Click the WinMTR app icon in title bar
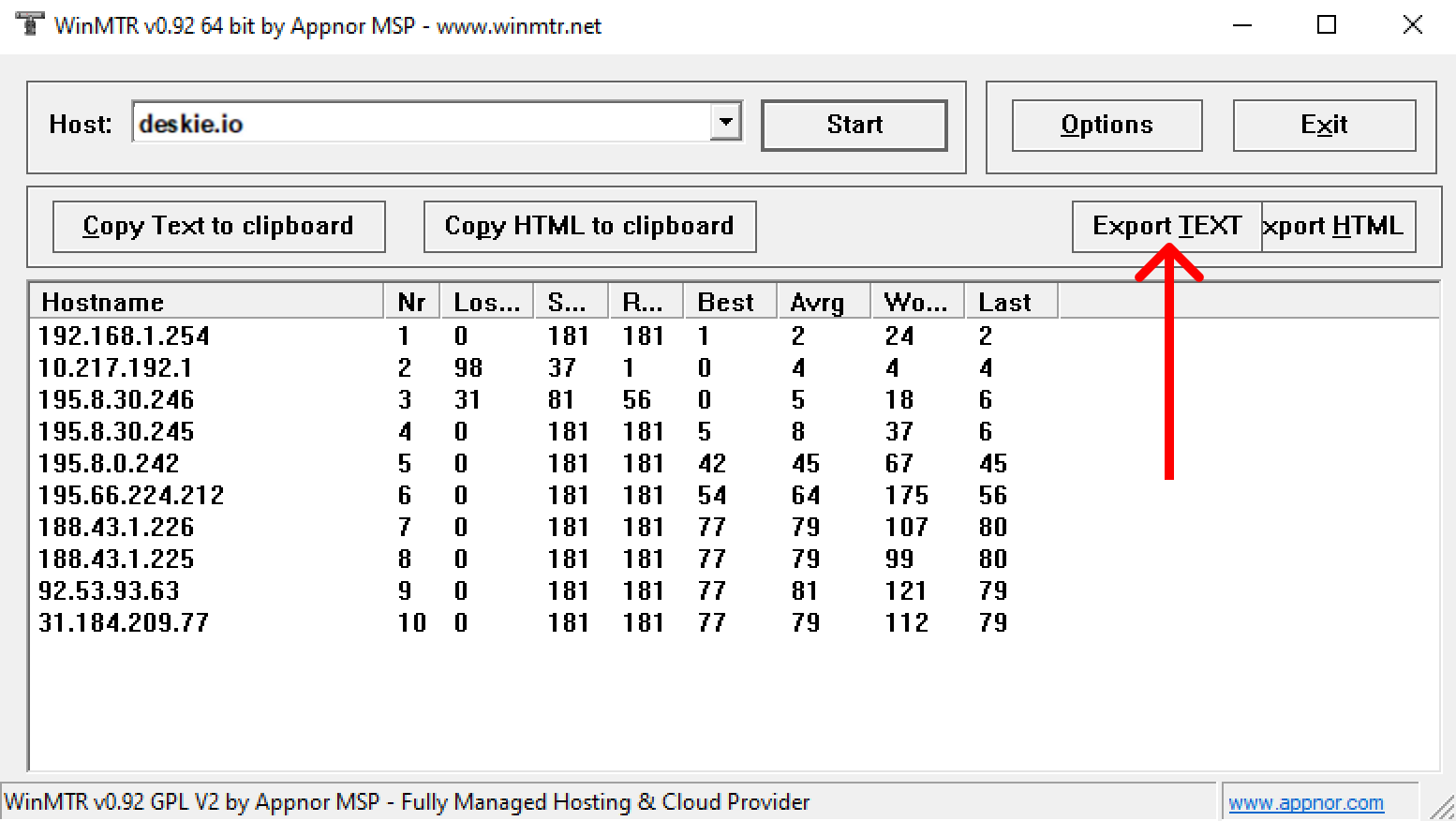Screen dimensions: 1456x821 (29, 24)
